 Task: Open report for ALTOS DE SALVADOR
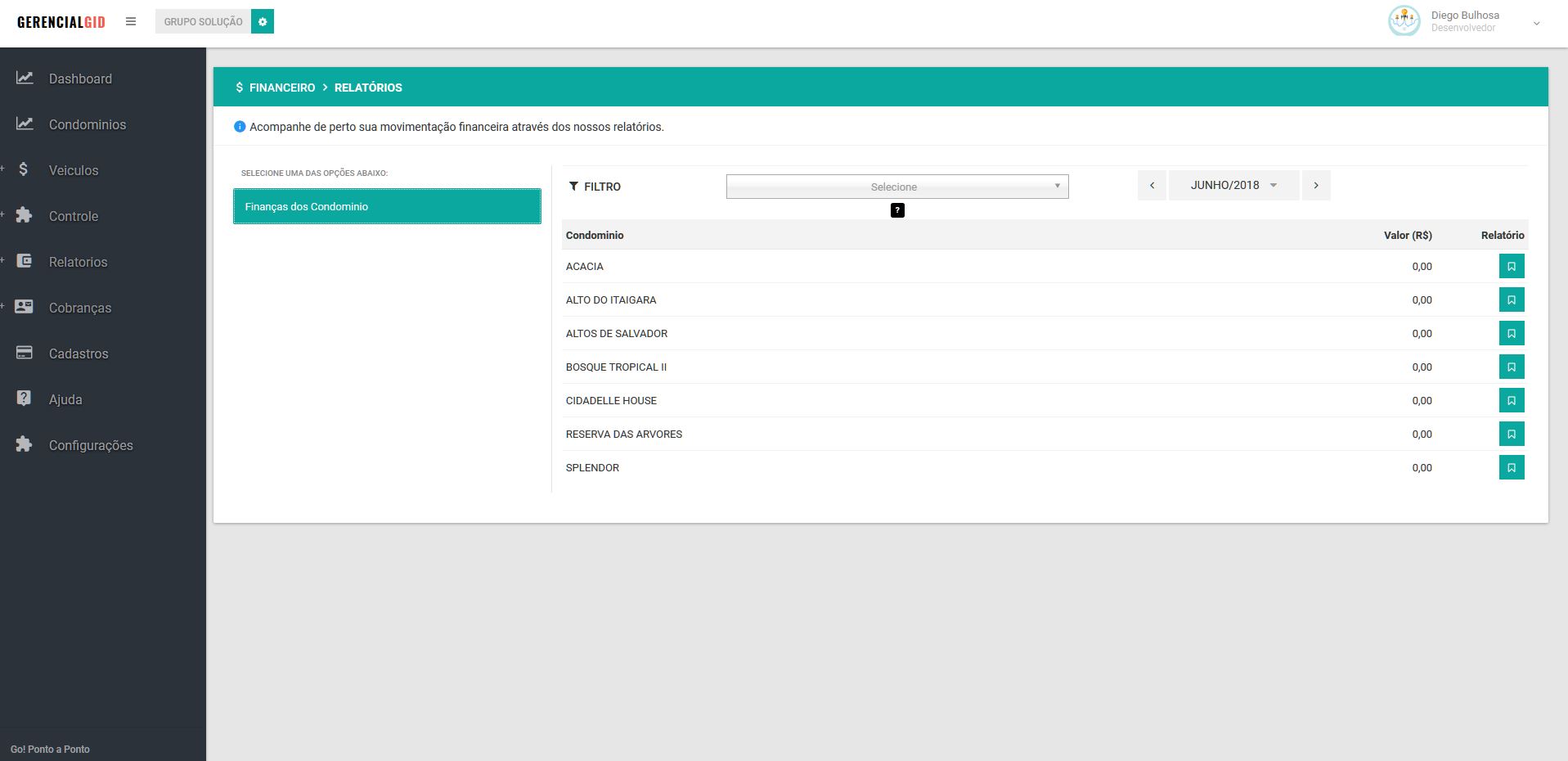(x=1512, y=333)
